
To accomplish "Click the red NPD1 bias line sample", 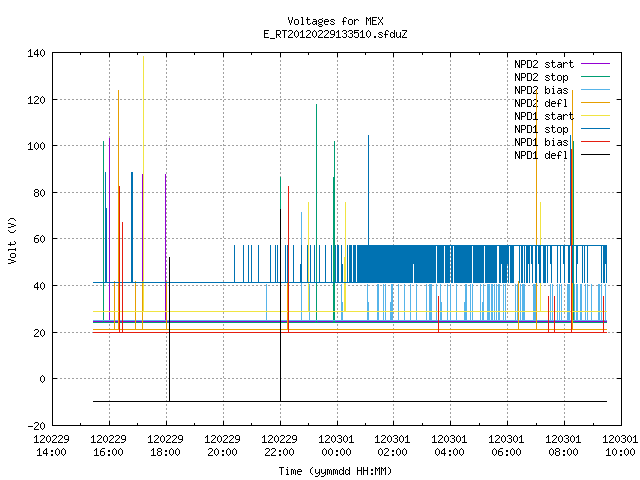I will pos(595,142).
